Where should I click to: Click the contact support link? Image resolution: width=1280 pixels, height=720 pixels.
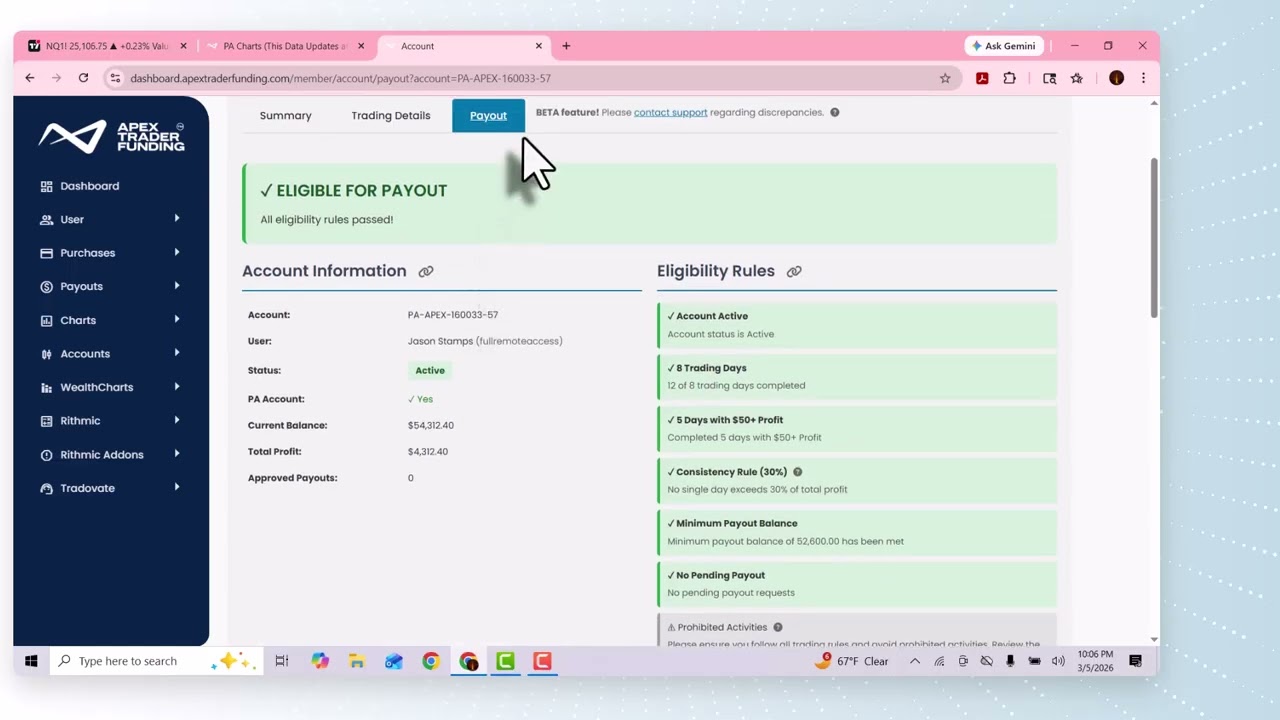coord(670,112)
